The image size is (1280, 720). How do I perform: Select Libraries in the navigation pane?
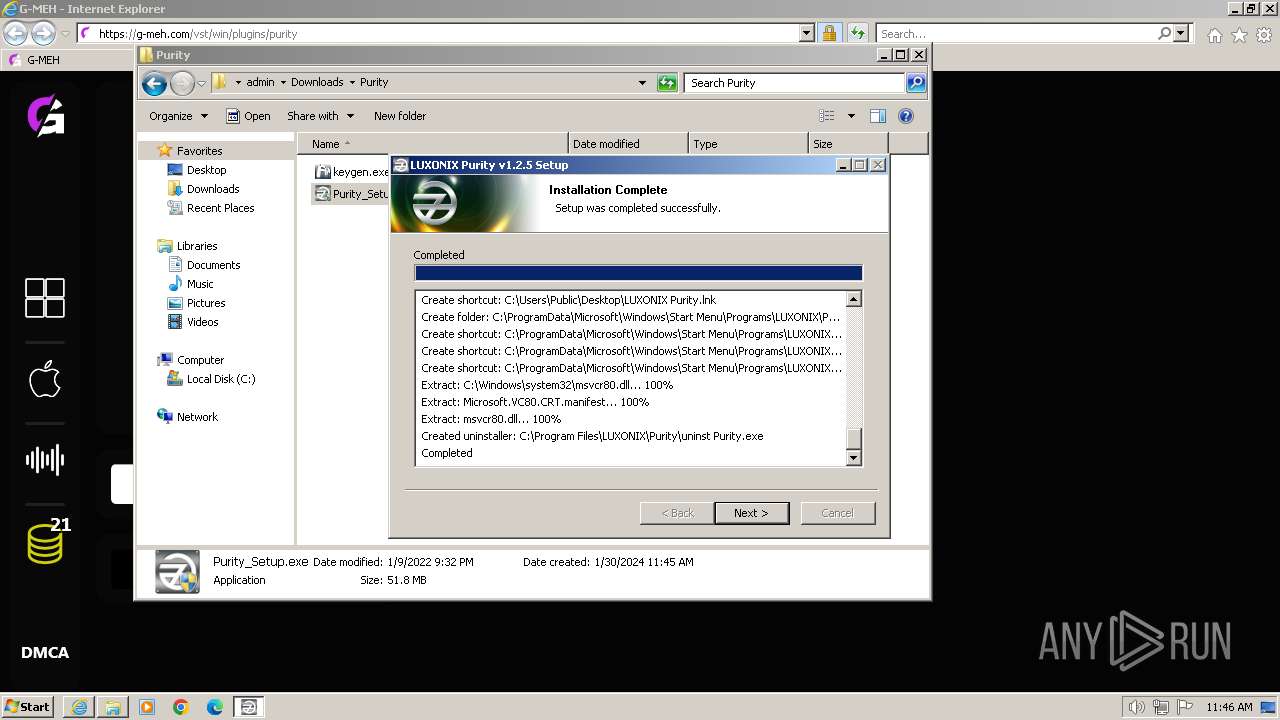coord(197,246)
